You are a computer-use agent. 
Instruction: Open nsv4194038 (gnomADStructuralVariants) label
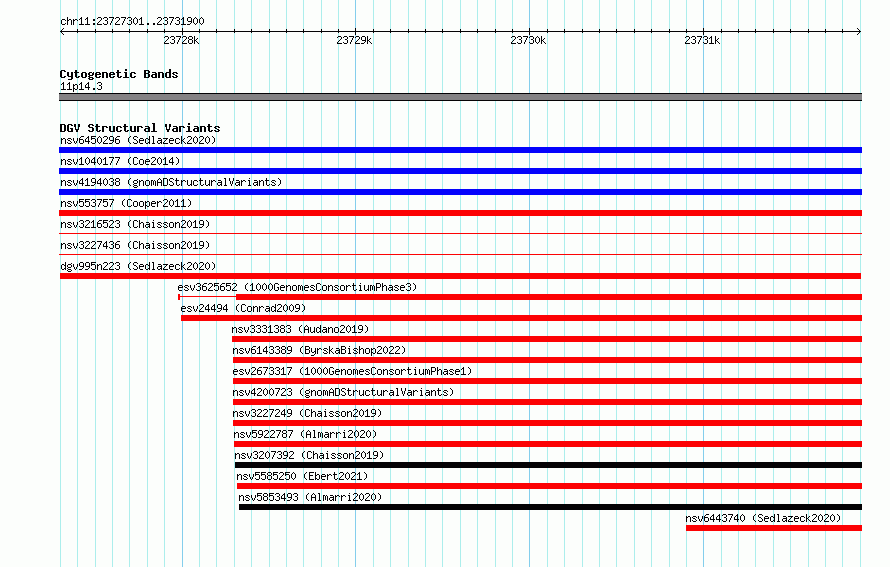point(171,182)
